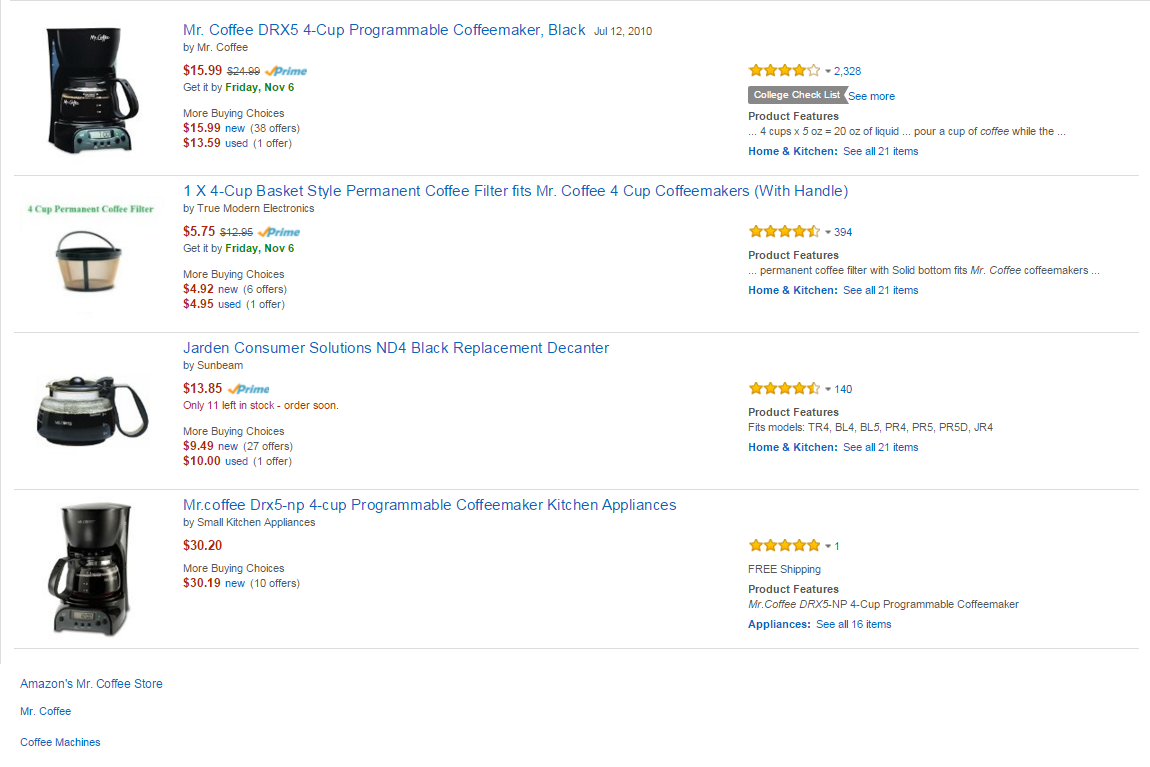Expand rating dropdown arrow beside 1 review
Viewport: 1150px width, 767px height.
[x=828, y=546]
